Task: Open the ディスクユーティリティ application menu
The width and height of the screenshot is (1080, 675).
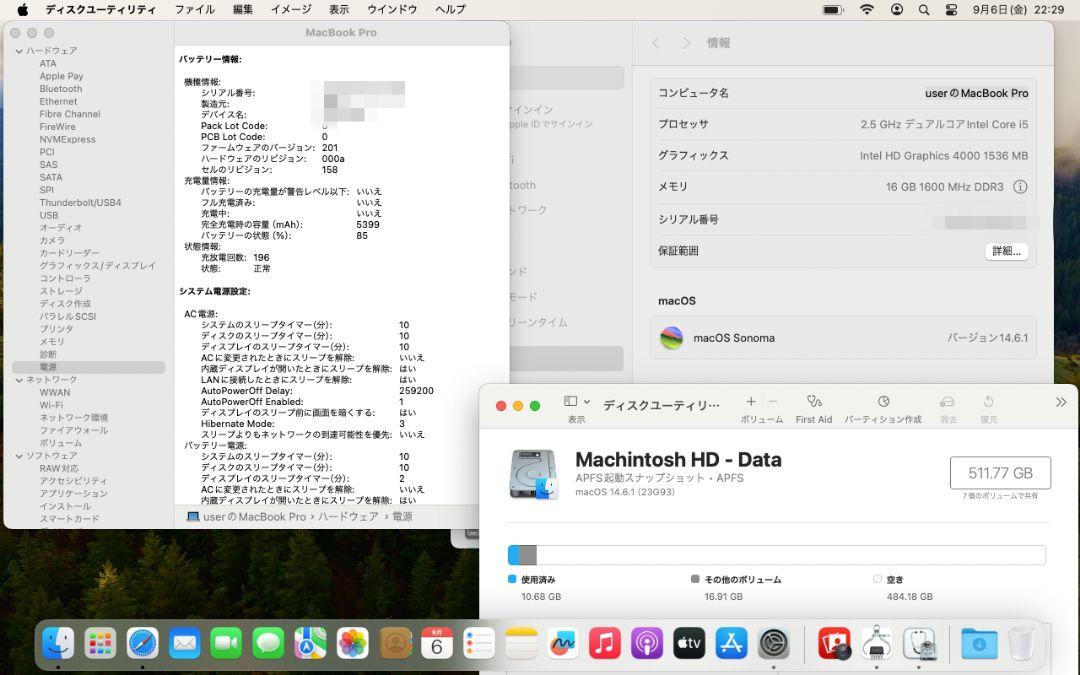Action: pos(101,10)
